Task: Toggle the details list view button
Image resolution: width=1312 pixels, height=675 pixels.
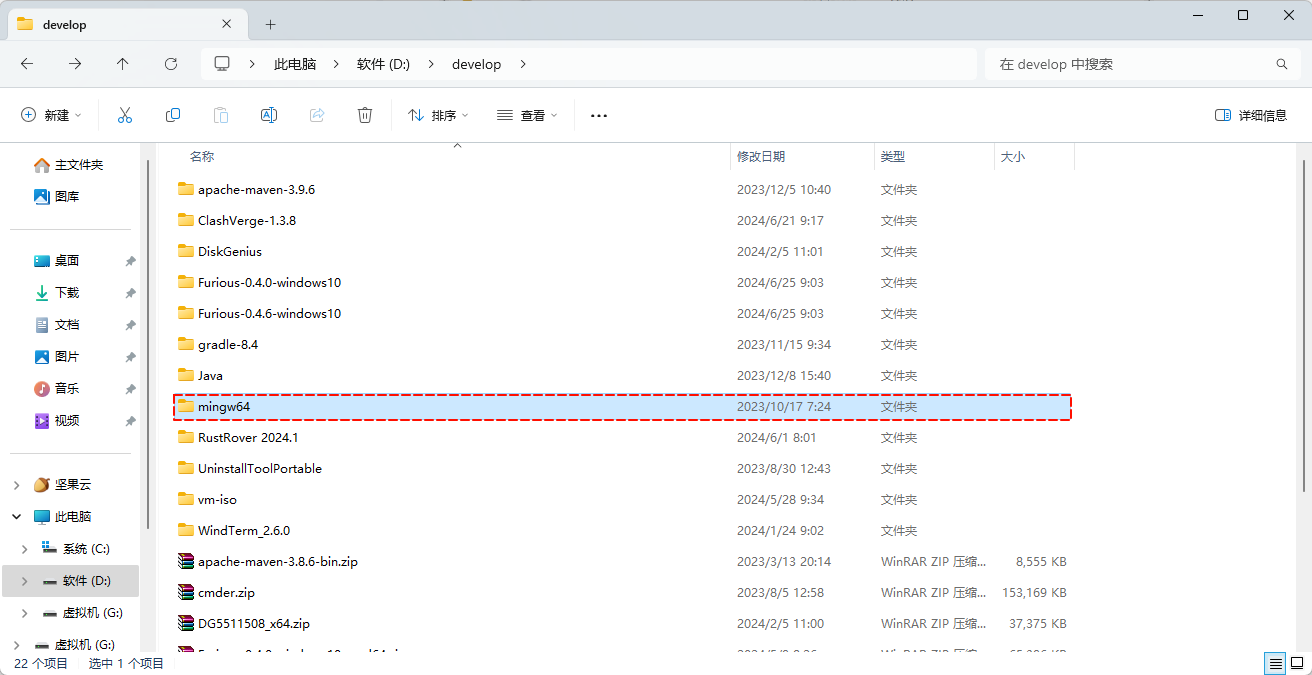Action: tap(1275, 663)
